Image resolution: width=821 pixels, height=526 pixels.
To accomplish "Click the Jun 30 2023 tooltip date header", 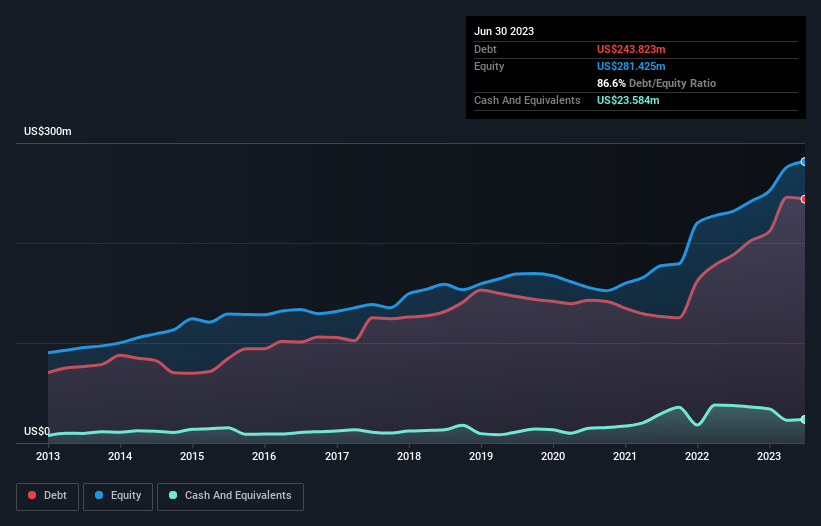I will click(x=504, y=31).
